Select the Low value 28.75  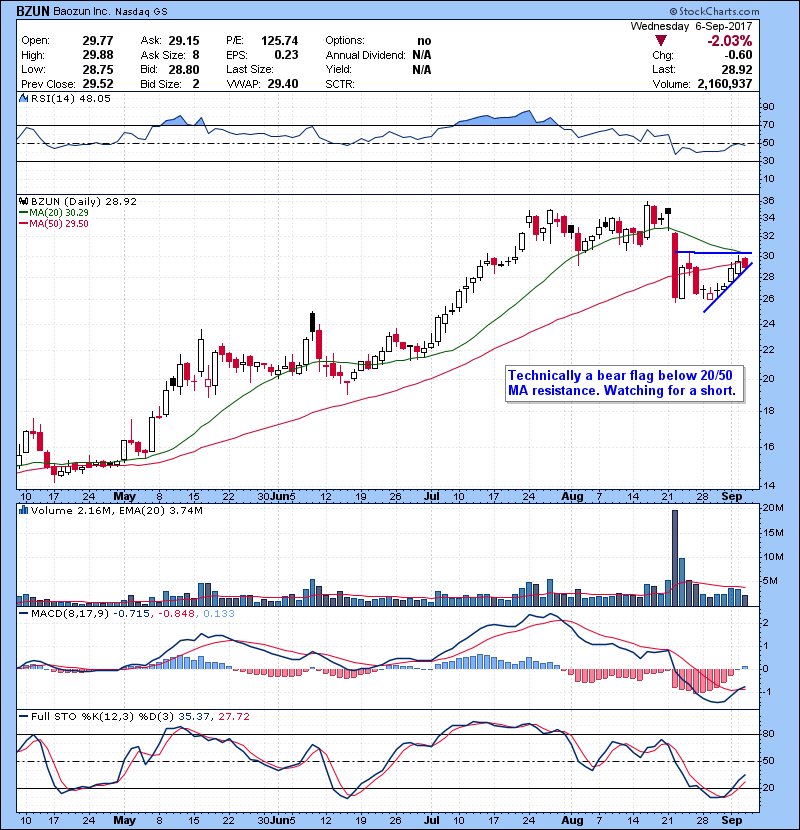point(98,69)
